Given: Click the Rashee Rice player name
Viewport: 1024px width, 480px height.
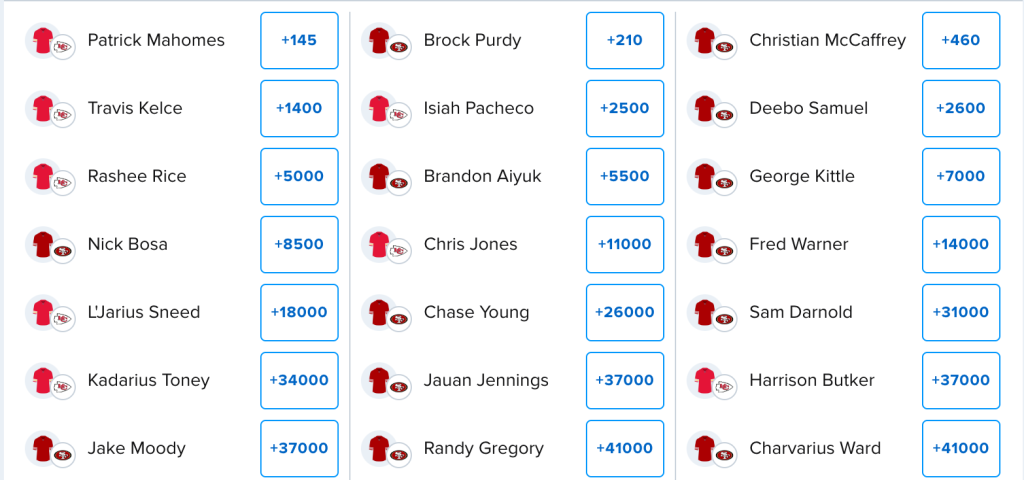Looking at the screenshot, I should coord(137,176).
